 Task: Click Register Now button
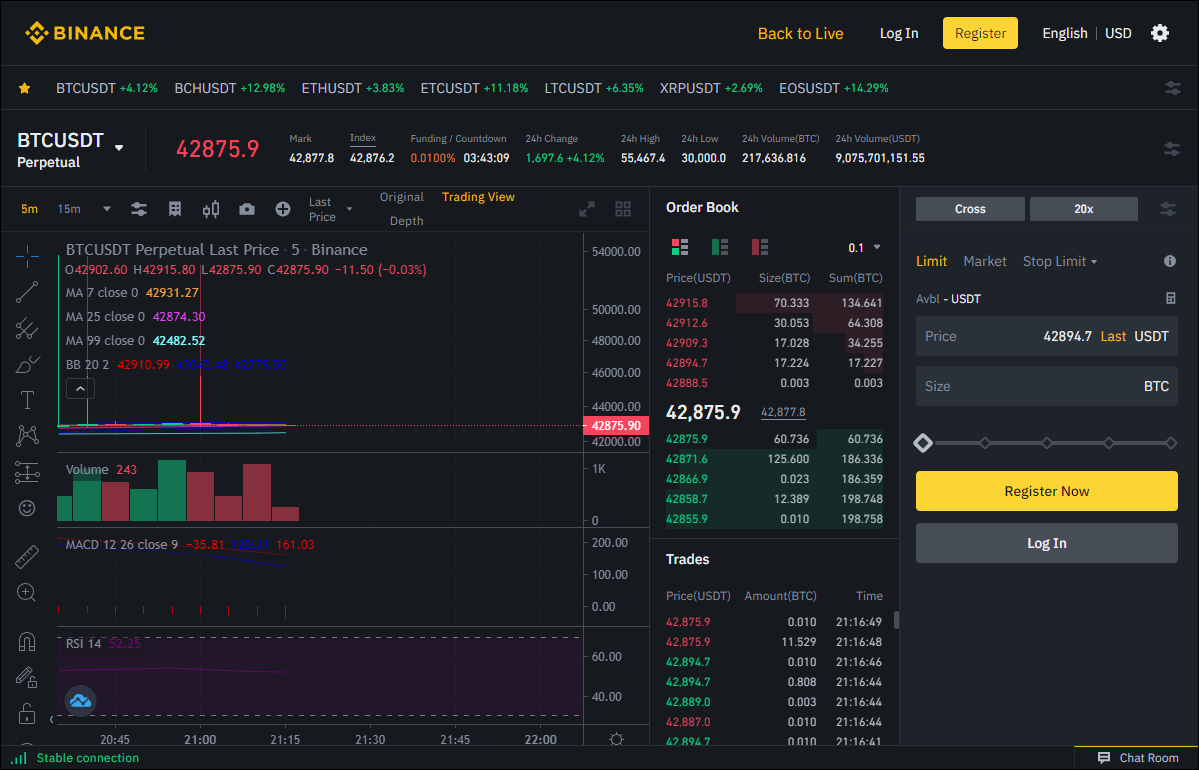tap(1047, 491)
